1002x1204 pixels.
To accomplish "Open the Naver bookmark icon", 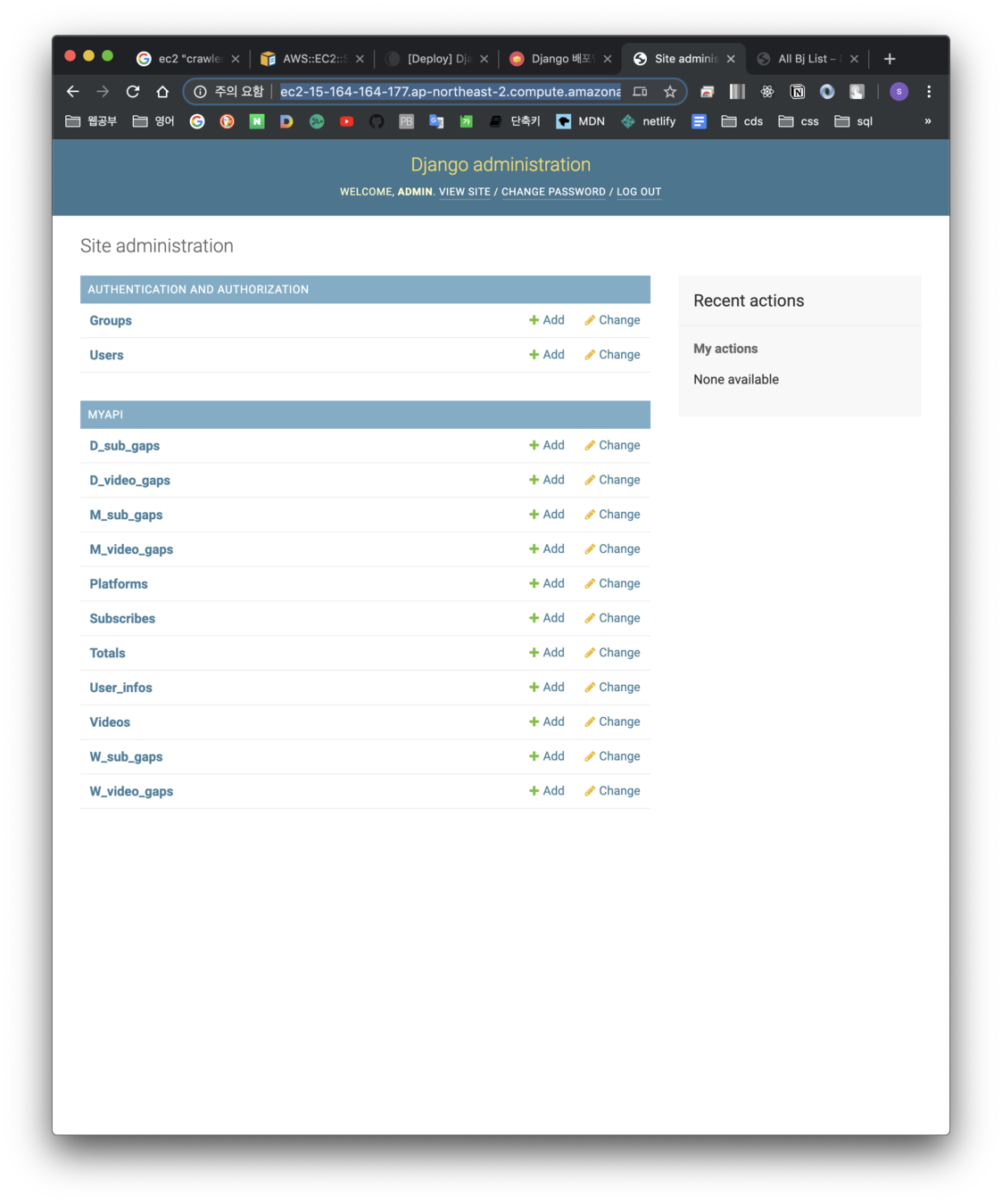I will coord(257,121).
